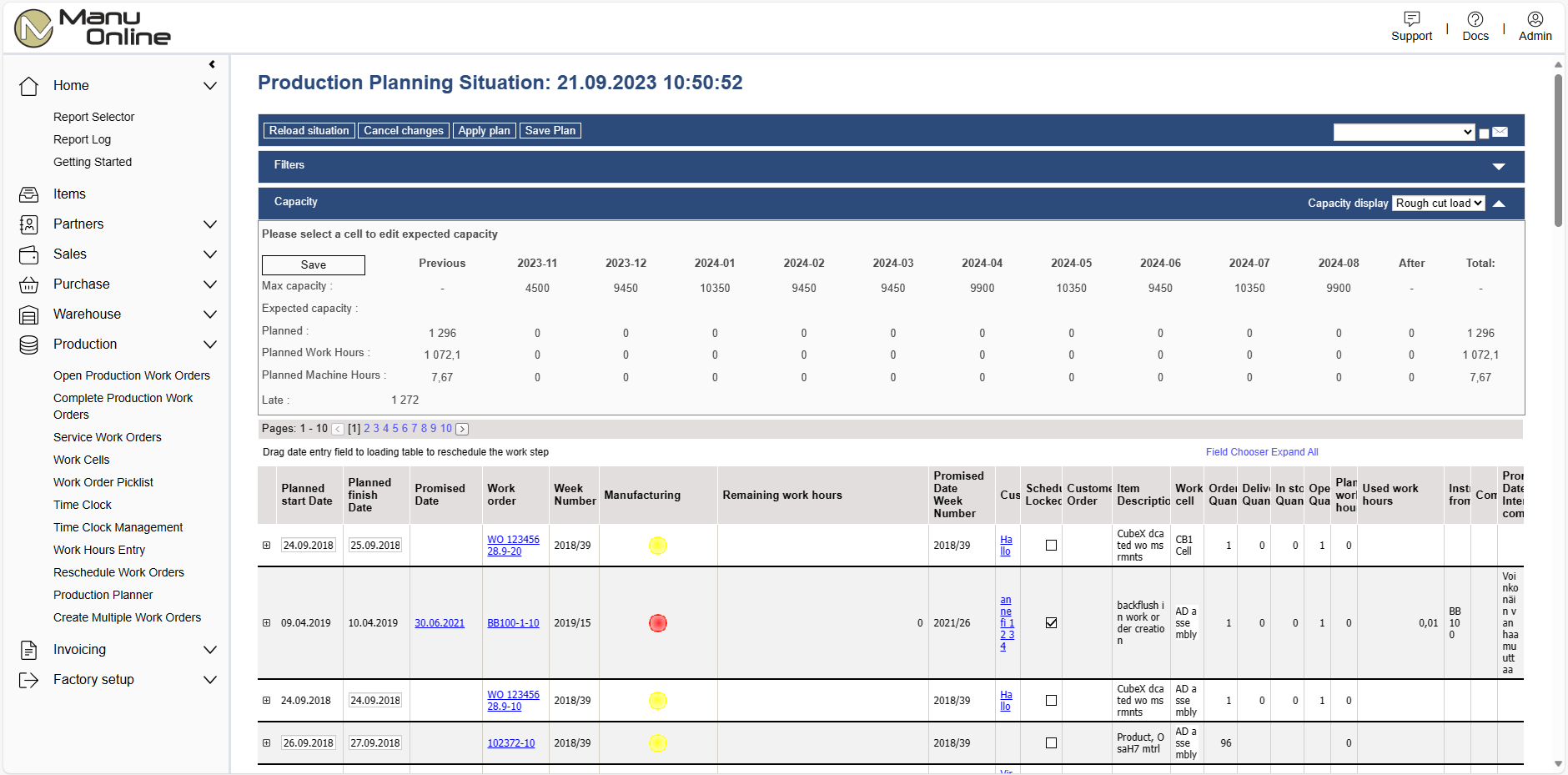
Task: Check Scheduling Locked box for WO 123456 28.9-20
Action: (x=1051, y=546)
